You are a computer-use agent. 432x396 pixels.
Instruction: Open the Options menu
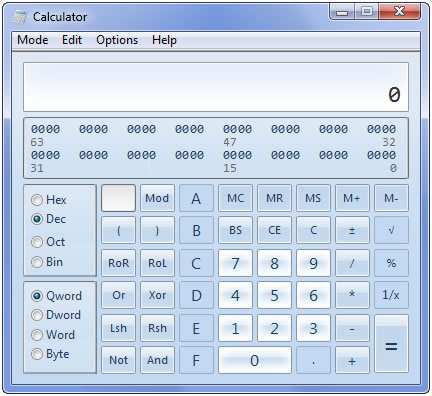coord(117,40)
